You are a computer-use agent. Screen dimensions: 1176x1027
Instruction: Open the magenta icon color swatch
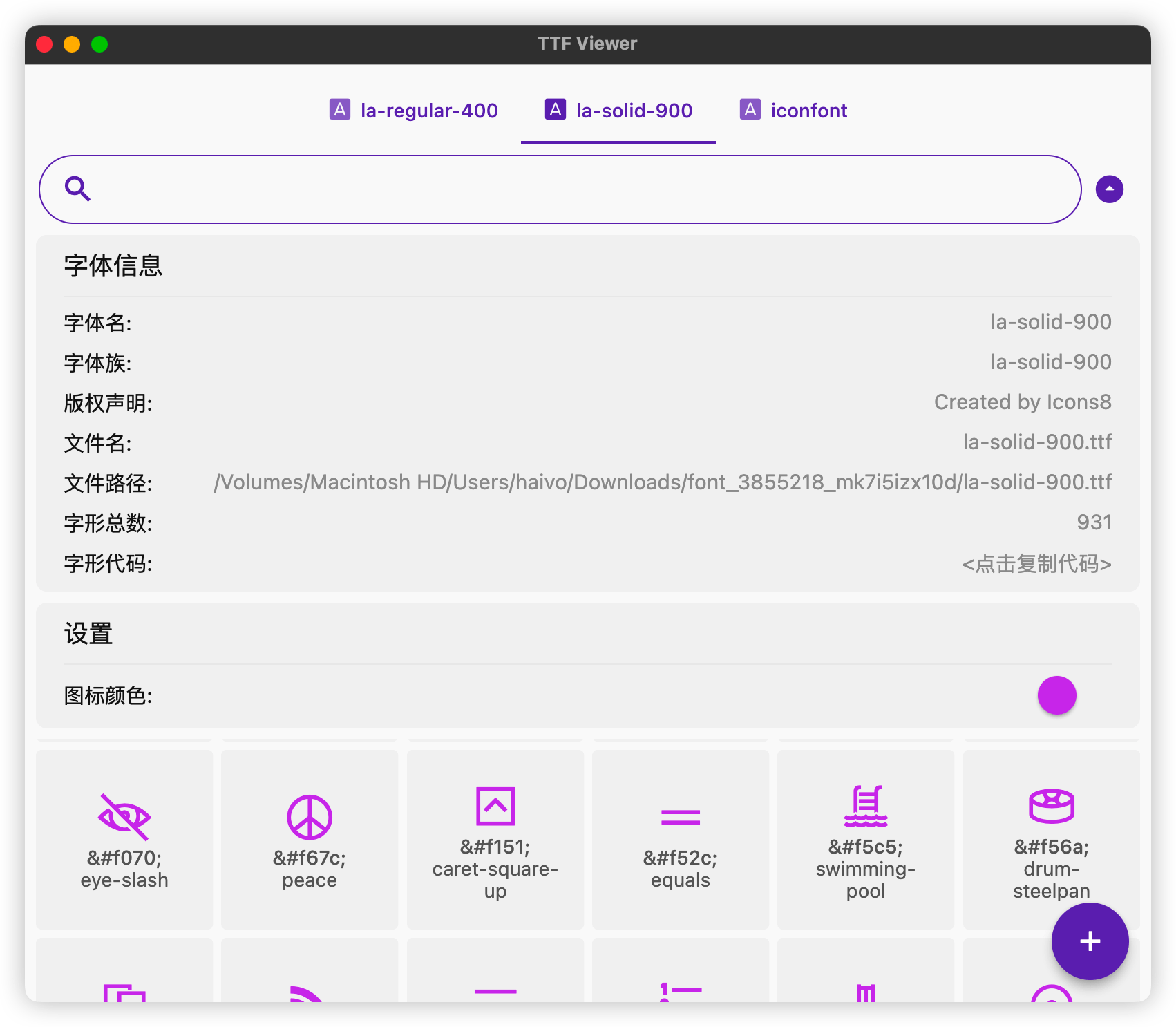(1057, 695)
